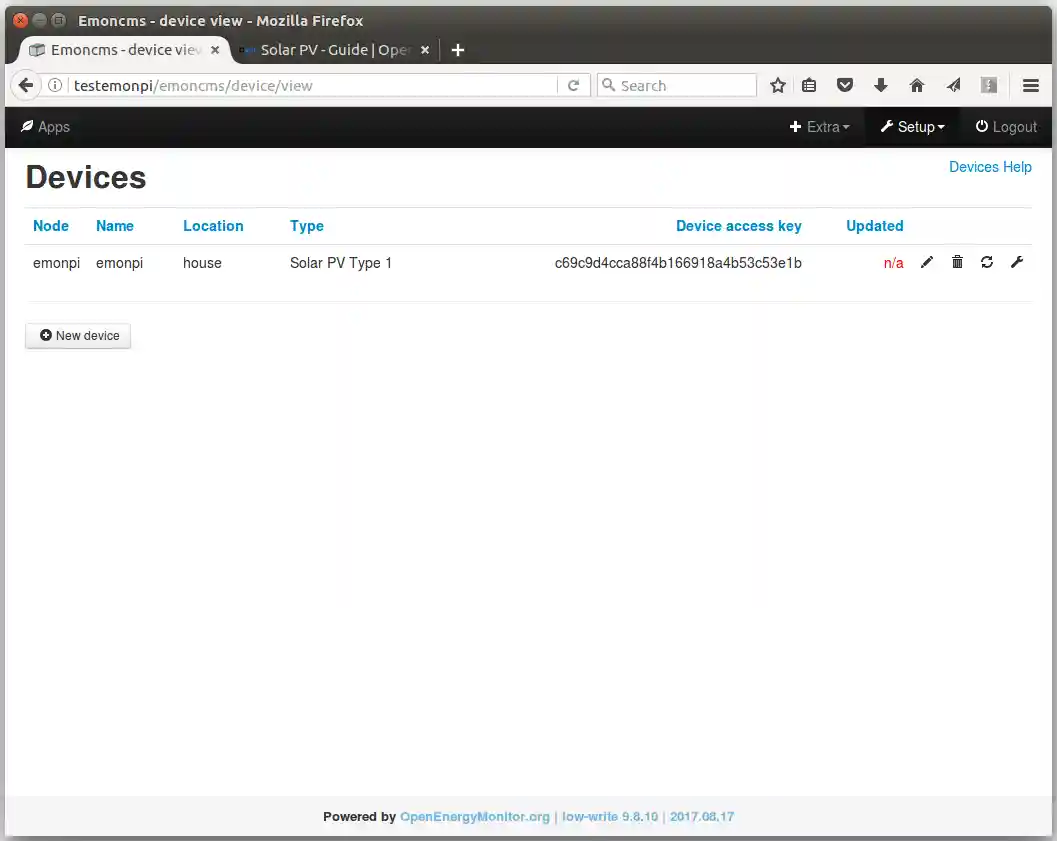
Task: Click Logout in the top navigation
Action: 1006,127
